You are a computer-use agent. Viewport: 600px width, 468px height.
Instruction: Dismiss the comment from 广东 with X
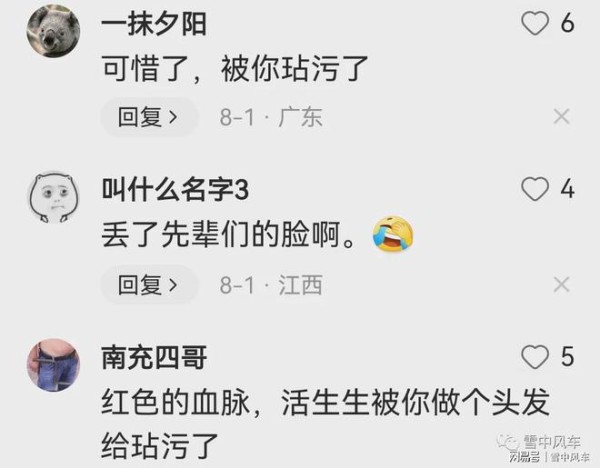[561, 116]
